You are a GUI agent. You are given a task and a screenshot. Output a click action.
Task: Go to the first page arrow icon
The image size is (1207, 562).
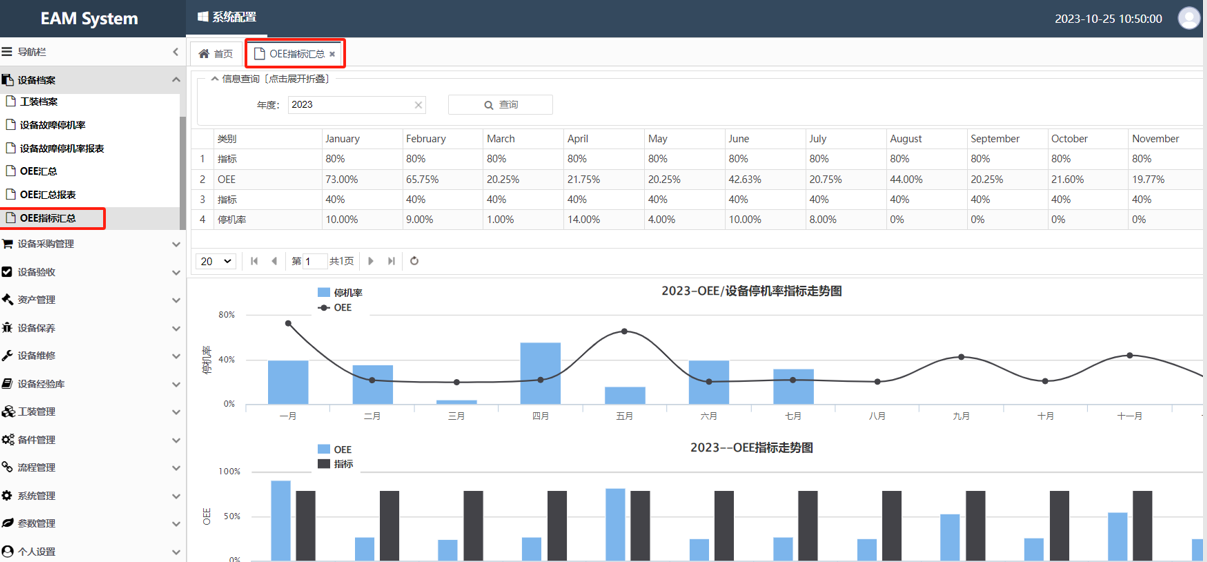[x=254, y=261]
